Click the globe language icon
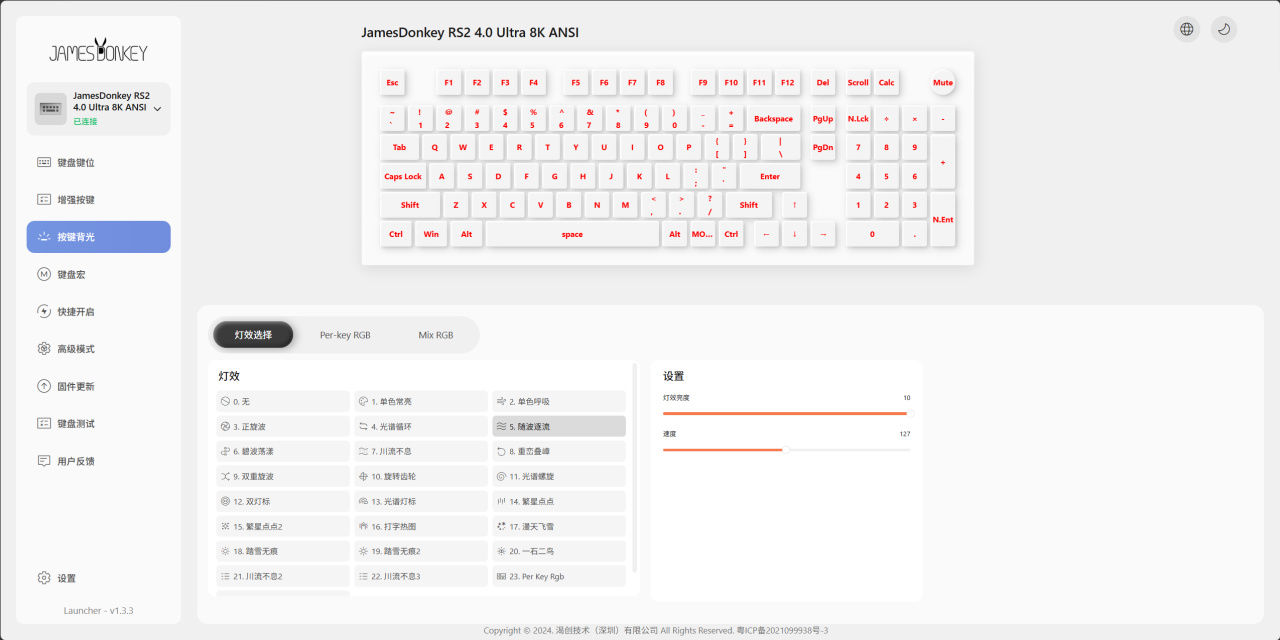The image size is (1280, 640). point(1186,29)
